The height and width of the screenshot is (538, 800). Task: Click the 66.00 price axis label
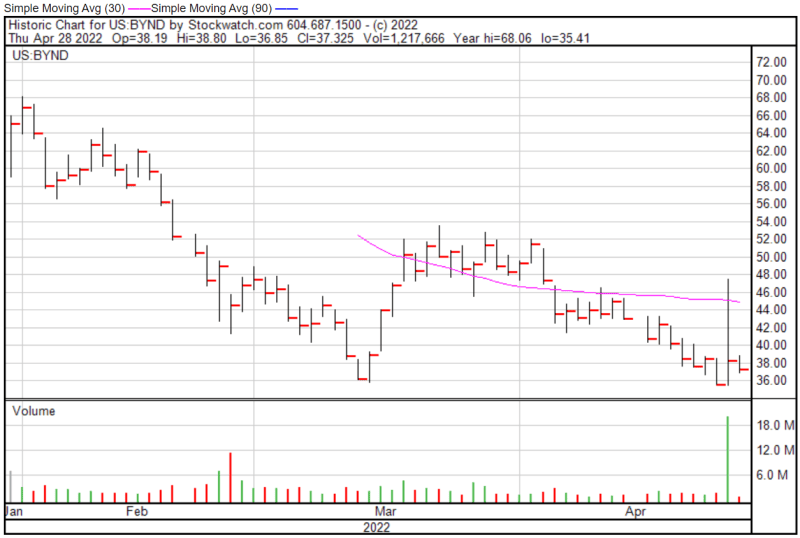771,115
